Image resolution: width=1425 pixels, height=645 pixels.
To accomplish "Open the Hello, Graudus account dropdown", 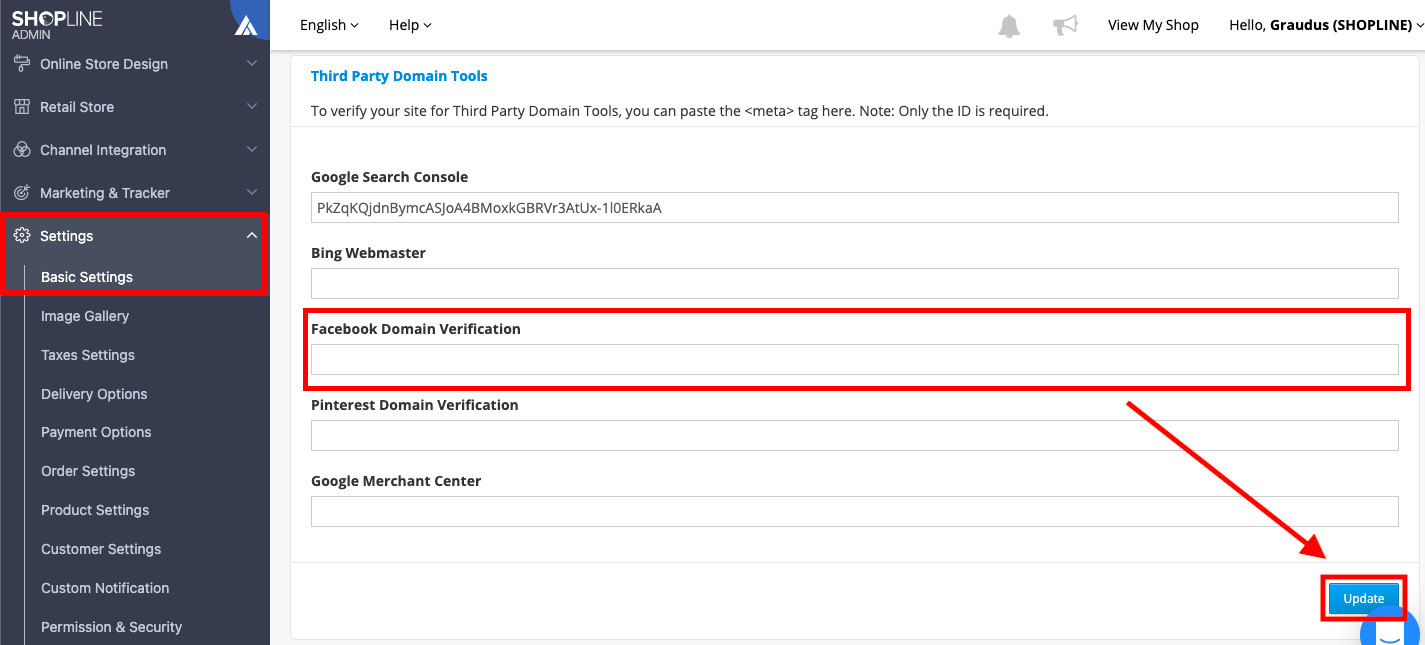I will (x=1325, y=25).
